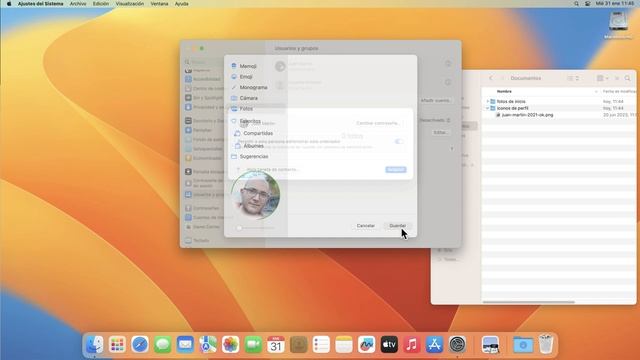640x360 pixels.
Task: Click Spotlight search icon in the menu bar
Action: (576, 4)
